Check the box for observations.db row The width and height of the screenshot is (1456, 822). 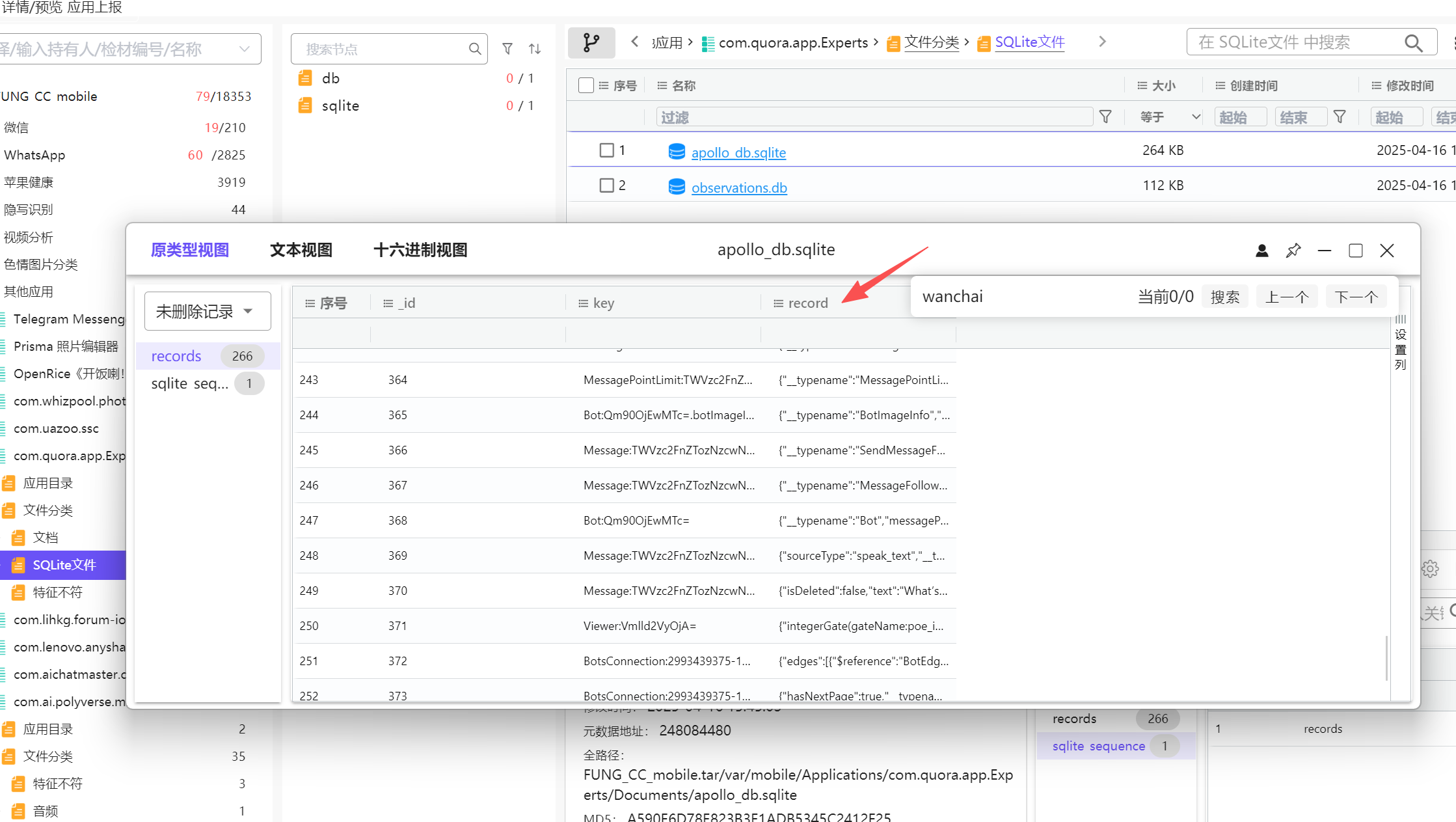click(606, 185)
